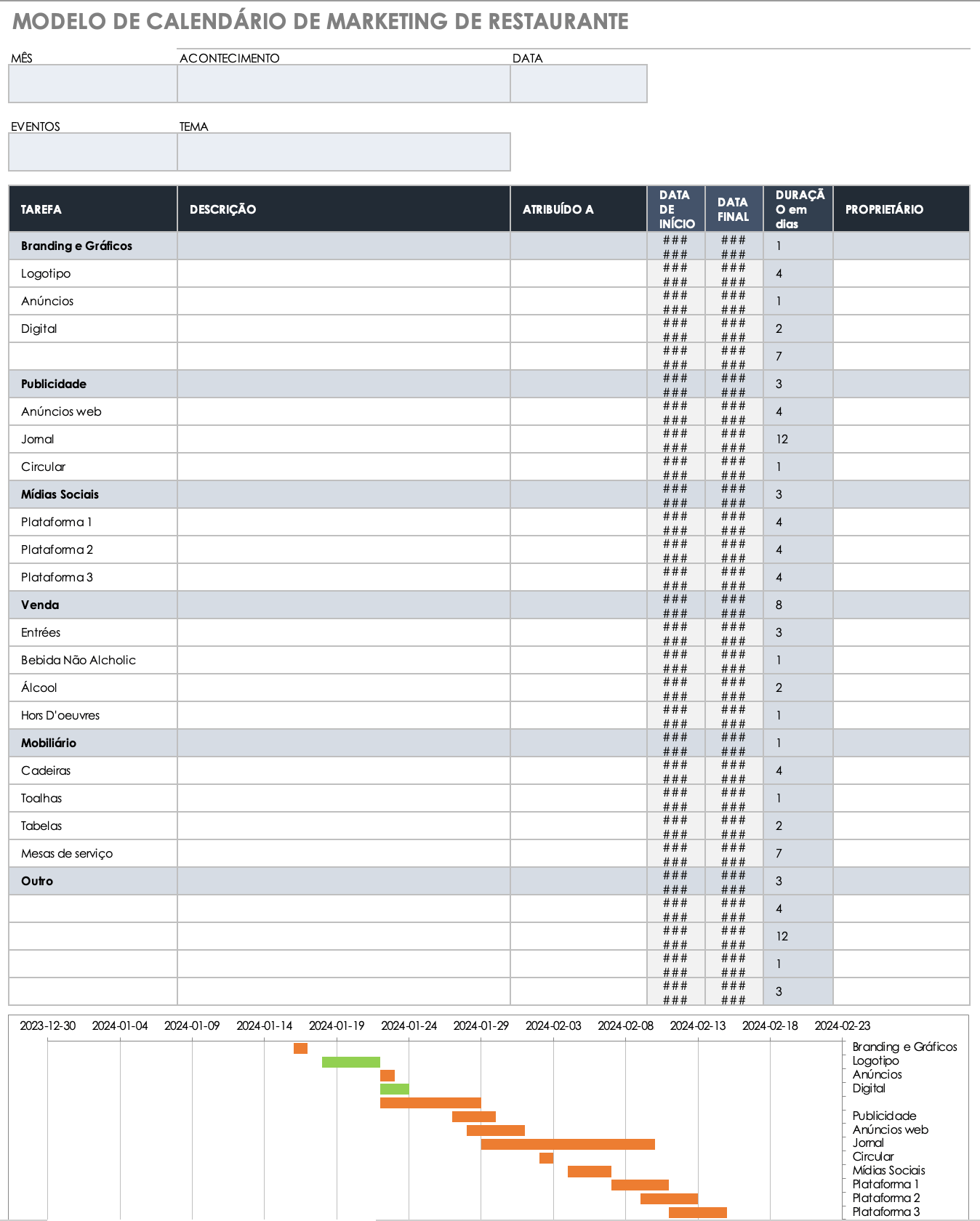The width and height of the screenshot is (980, 1221).
Task: Click the Logotipo task cell
Action: point(93,273)
